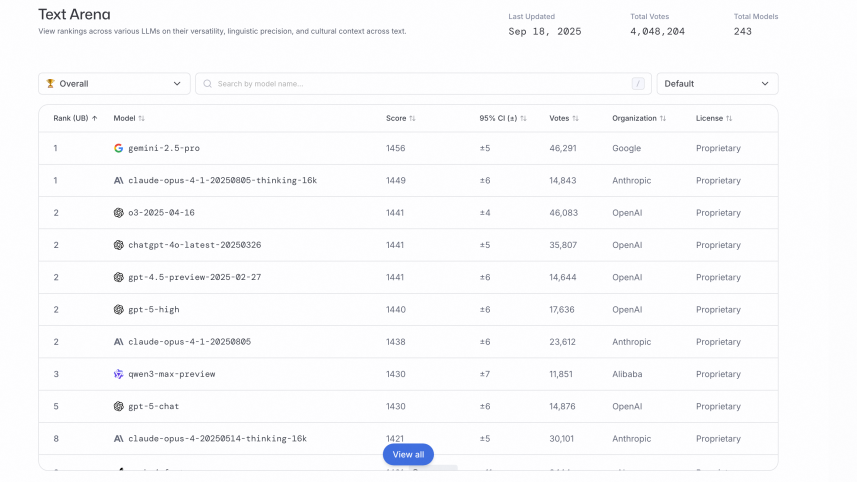Click the trophy icon in Overall selector
This screenshot has width=857, height=482.
pyautogui.click(x=50, y=84)
